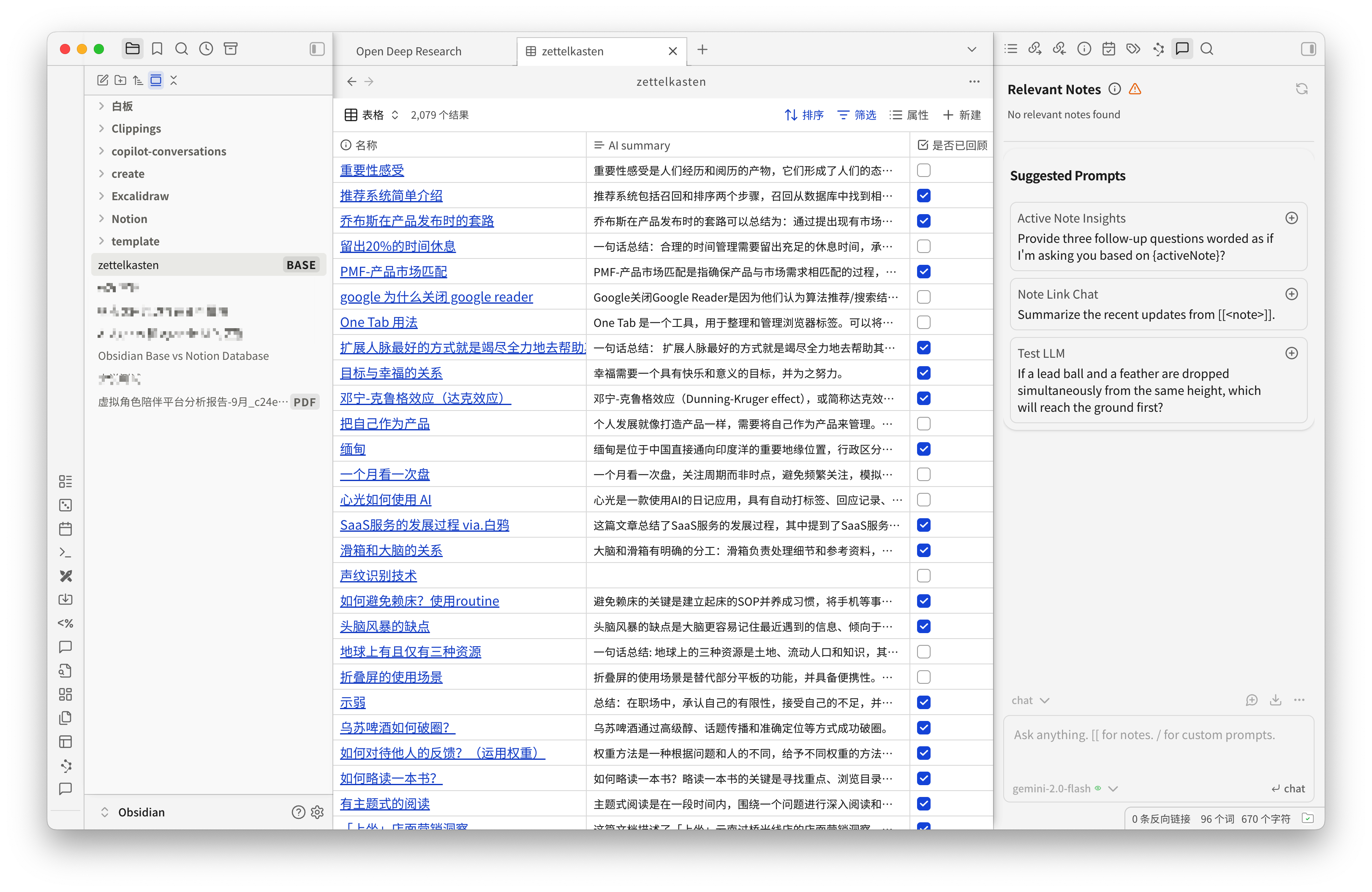Open search icon in right sidebar
This screenshot has width=1372, height=892.
[1206, 49]
